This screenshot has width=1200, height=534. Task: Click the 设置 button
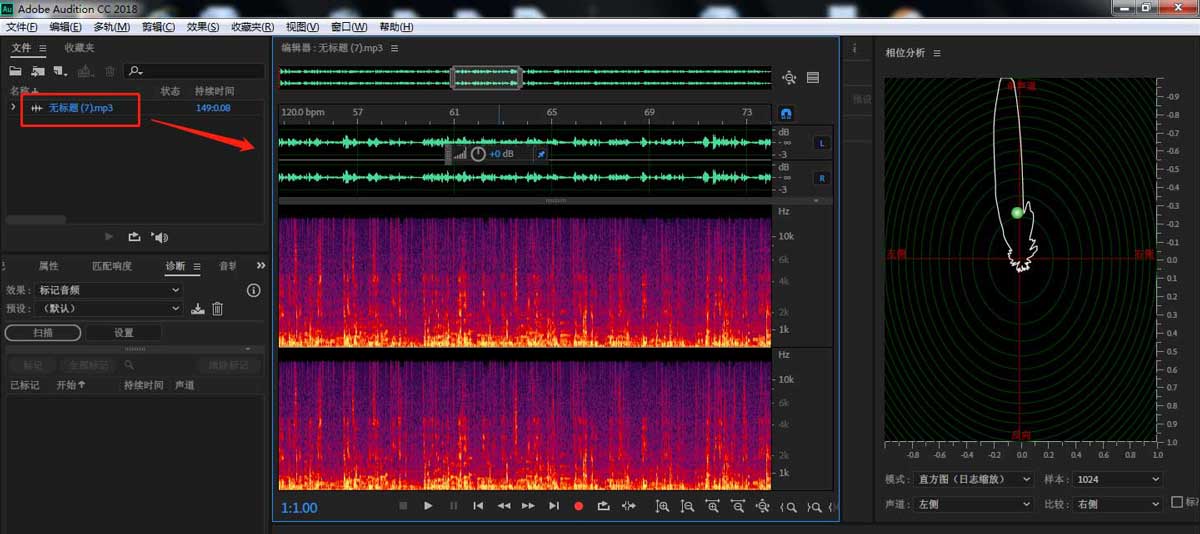[123, 333]
